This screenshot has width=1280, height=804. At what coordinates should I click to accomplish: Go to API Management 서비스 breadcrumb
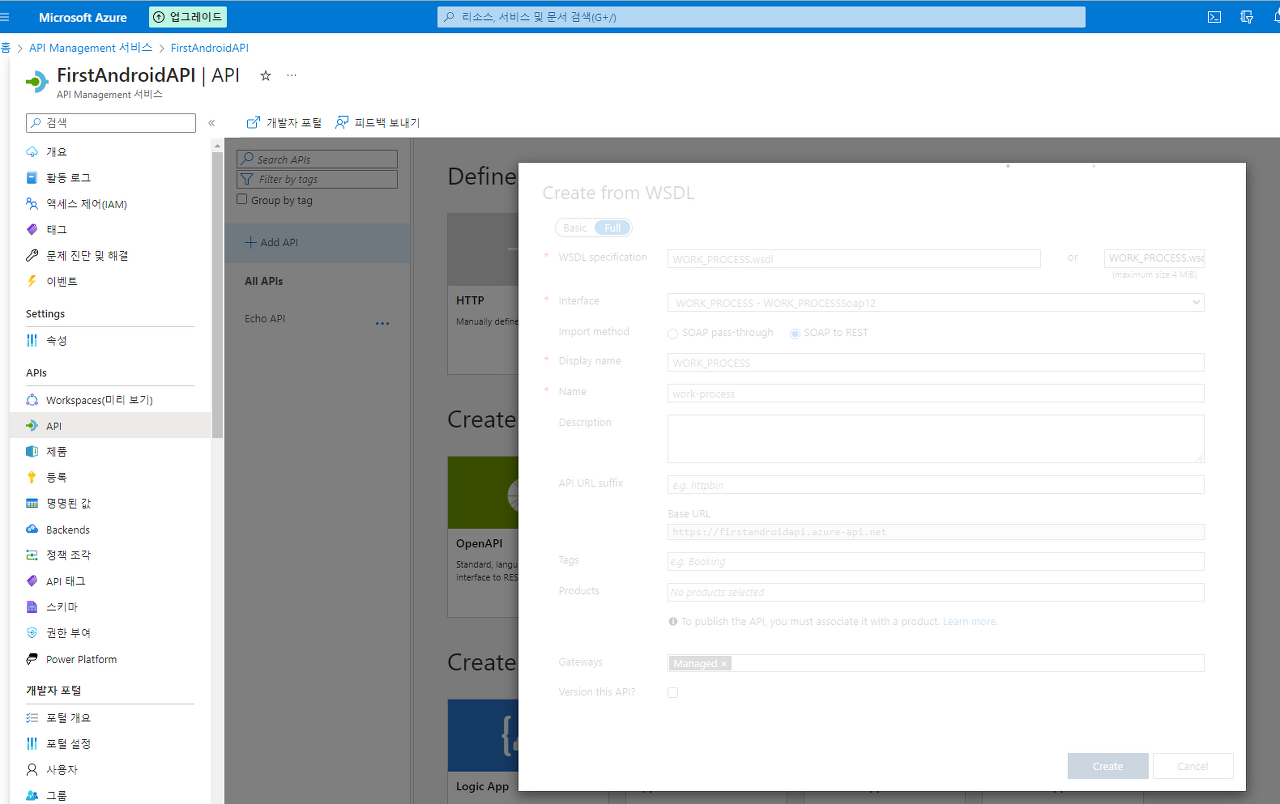(91, 48)
